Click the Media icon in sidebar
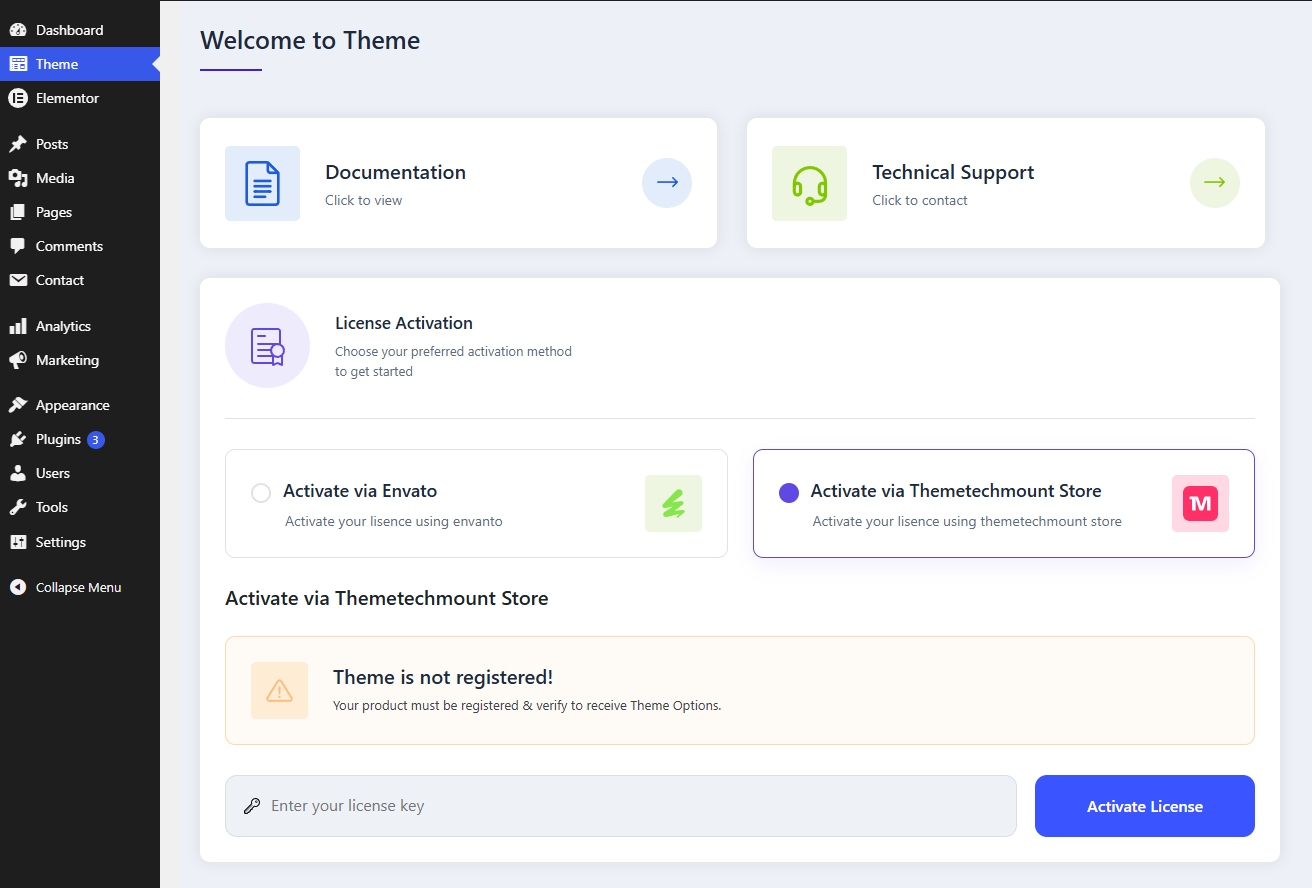1312x888 pixels. tap(18, 178)
